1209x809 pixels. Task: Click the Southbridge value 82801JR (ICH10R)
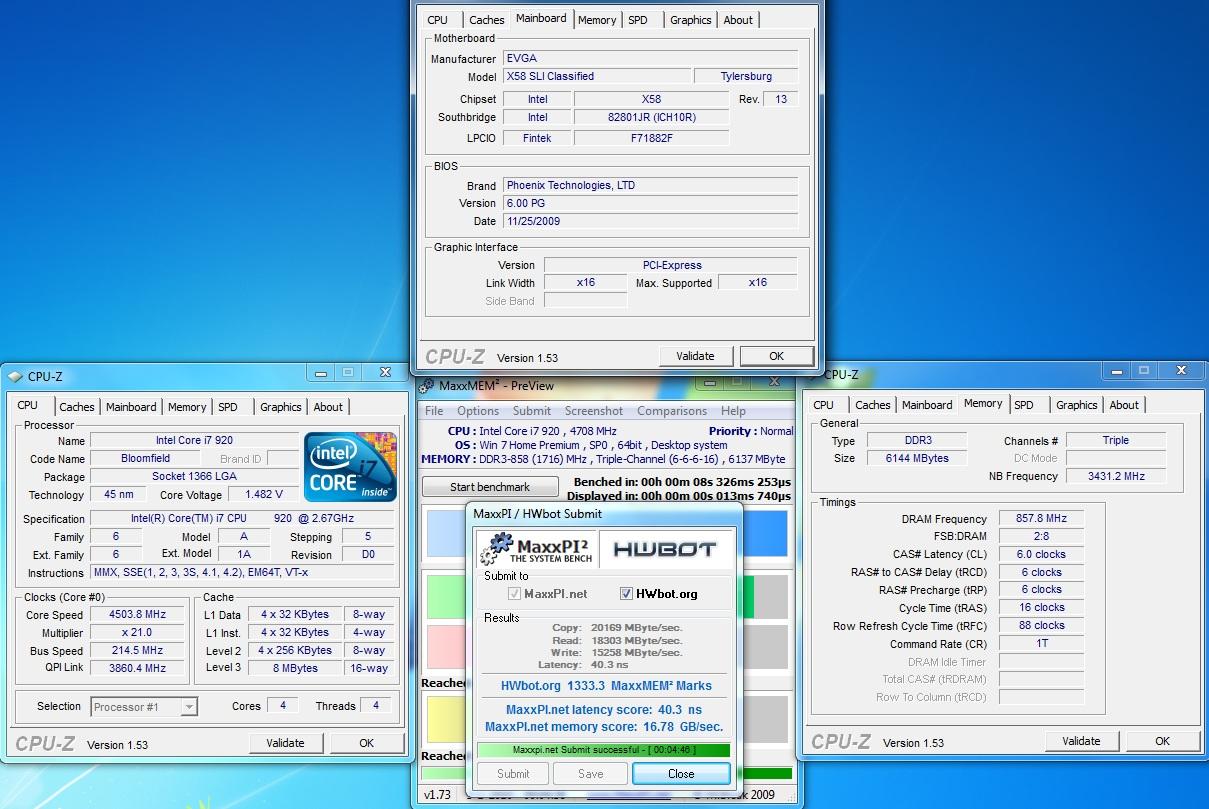(x=651, y=117)
